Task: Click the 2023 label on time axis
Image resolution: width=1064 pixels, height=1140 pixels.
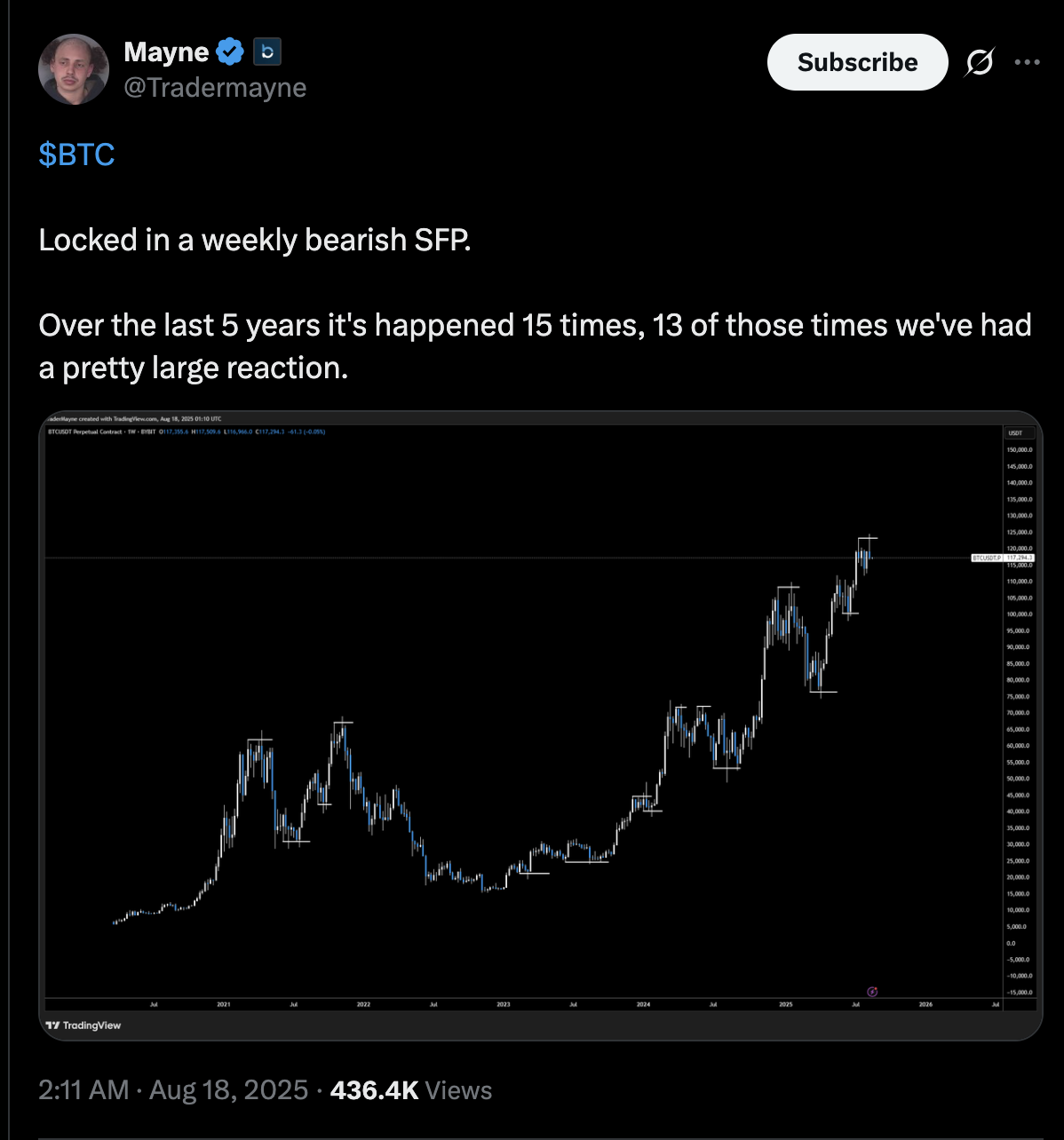Action: pos(504,1004)
